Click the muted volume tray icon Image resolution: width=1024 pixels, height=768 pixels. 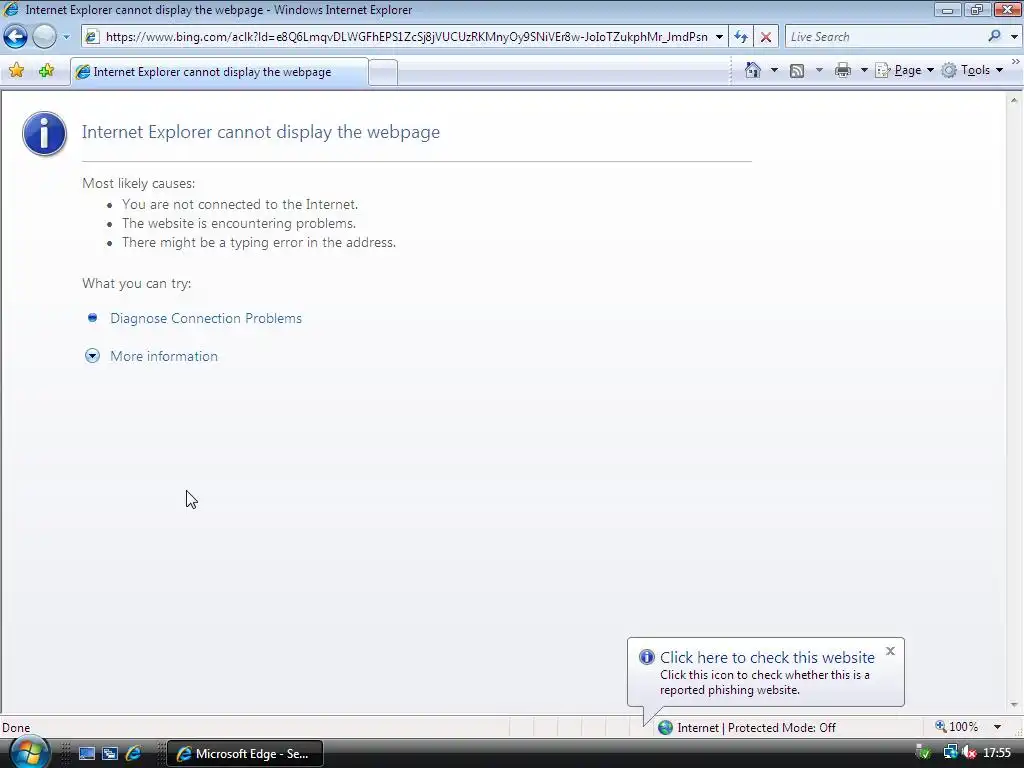point(969,753)
